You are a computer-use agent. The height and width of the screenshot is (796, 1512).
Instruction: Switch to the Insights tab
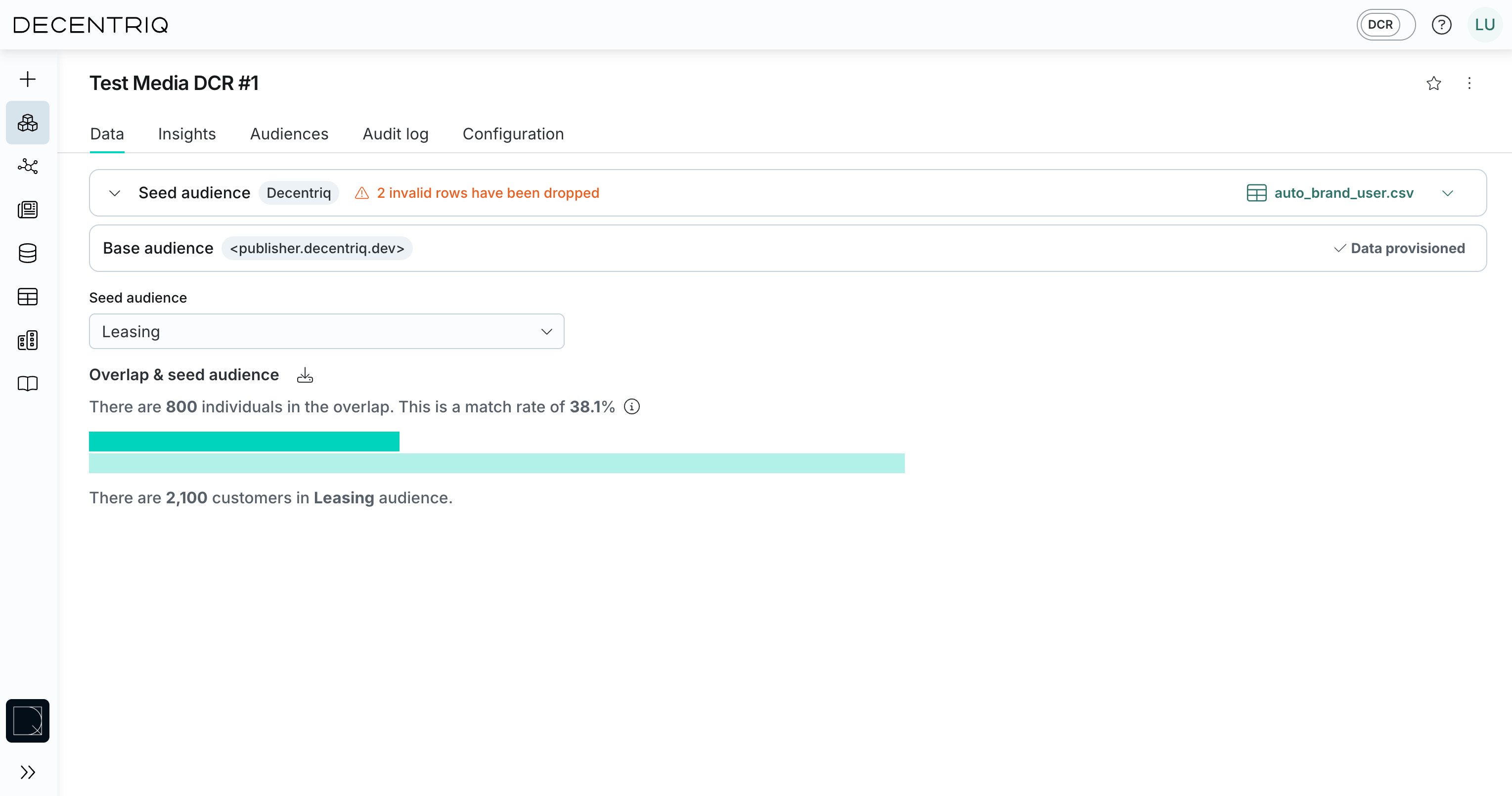[187, 134]
